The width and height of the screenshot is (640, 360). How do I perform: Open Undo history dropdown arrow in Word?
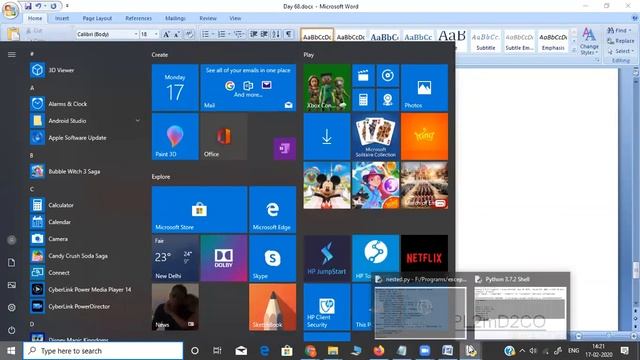pyautogui.click(x=45, y=6)
